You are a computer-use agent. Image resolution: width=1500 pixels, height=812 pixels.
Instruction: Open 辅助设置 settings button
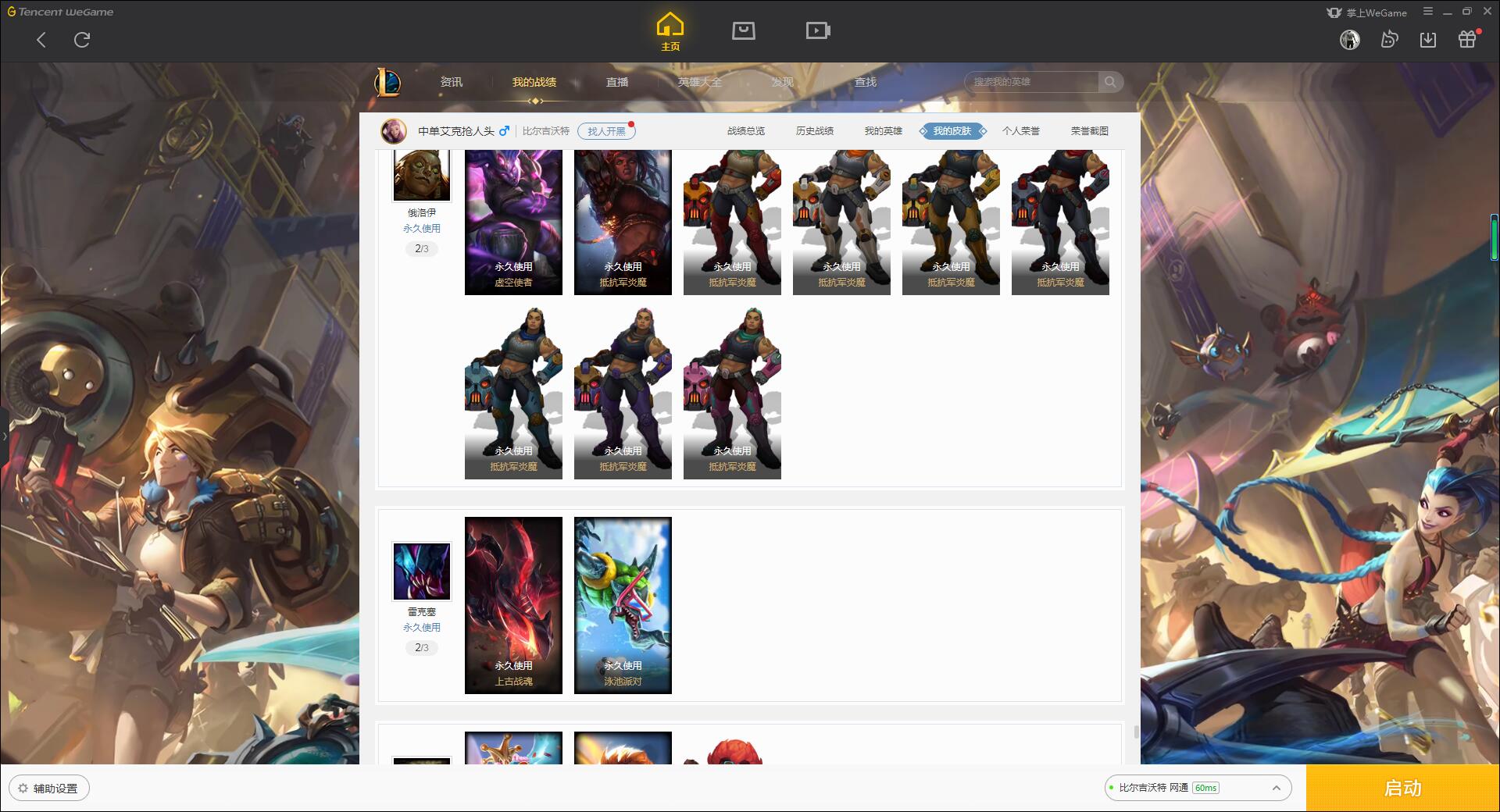49,789
